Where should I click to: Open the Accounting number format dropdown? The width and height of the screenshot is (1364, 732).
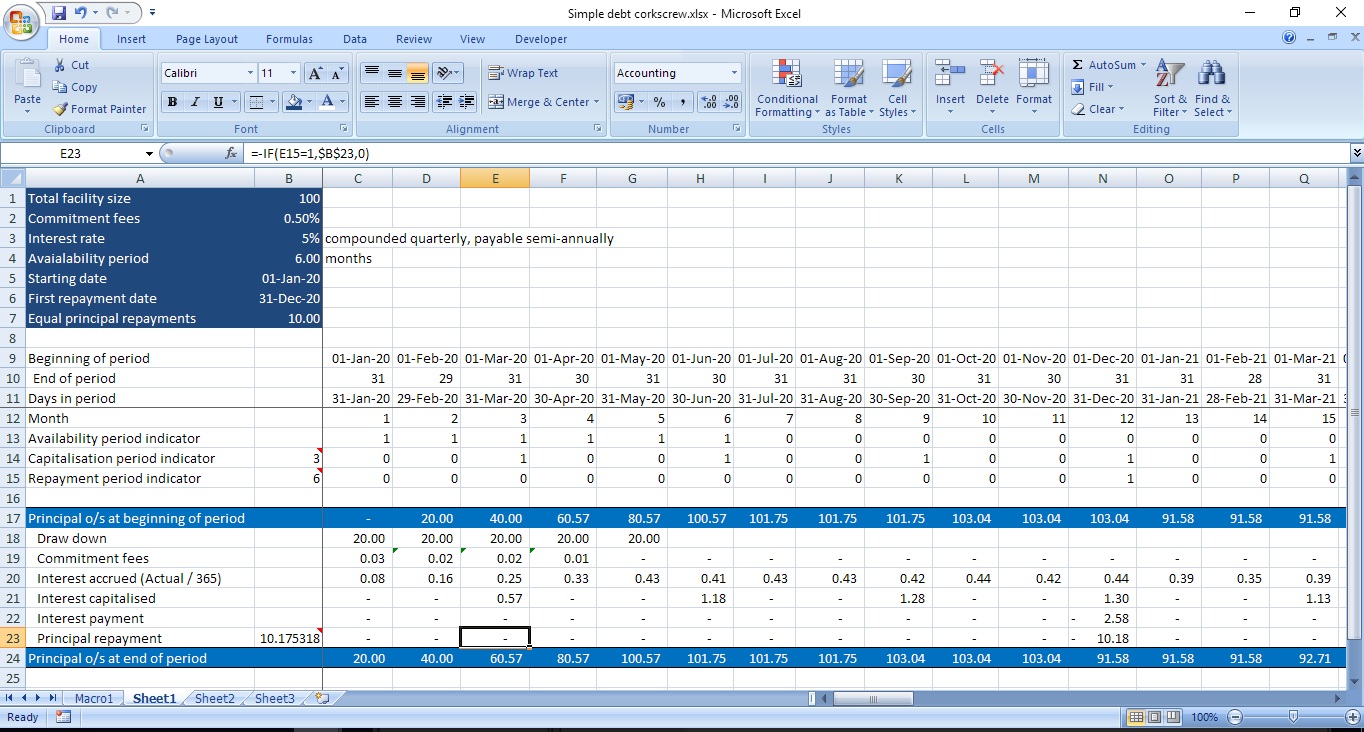click(734, 73)
